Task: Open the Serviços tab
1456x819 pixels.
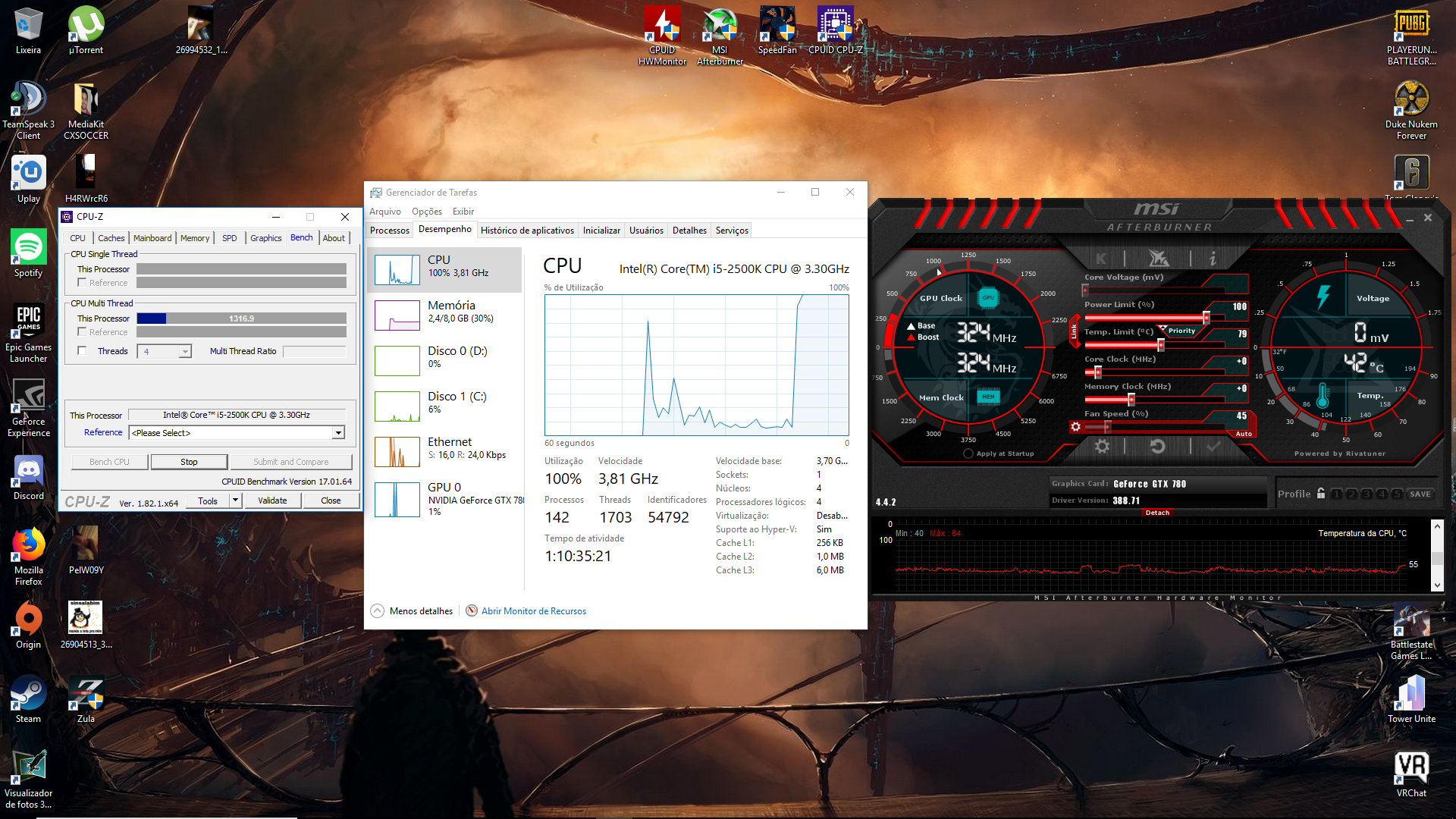Action: (x=732, y=231)
